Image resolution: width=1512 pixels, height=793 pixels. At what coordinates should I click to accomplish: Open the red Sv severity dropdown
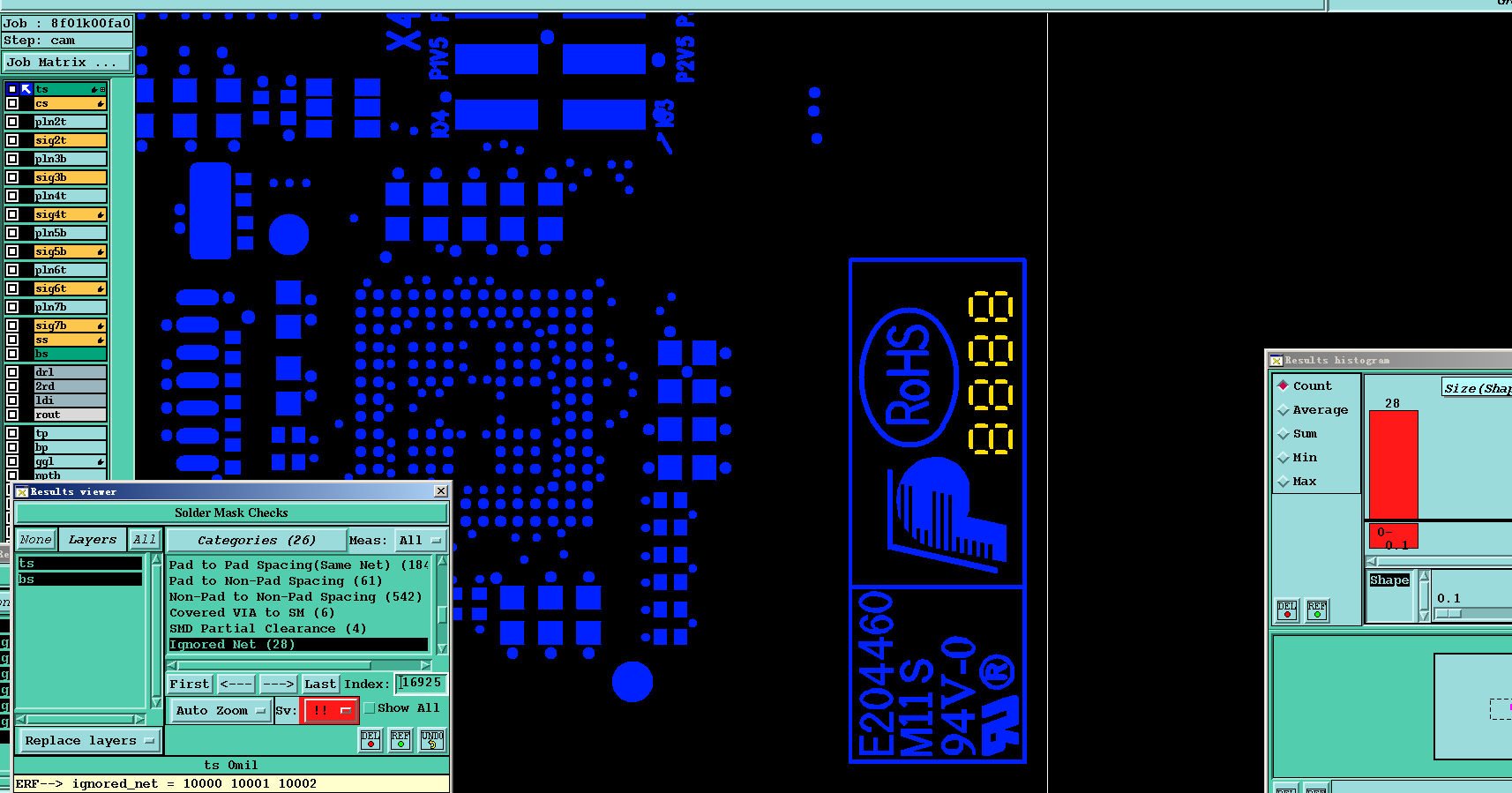(330, 710)
